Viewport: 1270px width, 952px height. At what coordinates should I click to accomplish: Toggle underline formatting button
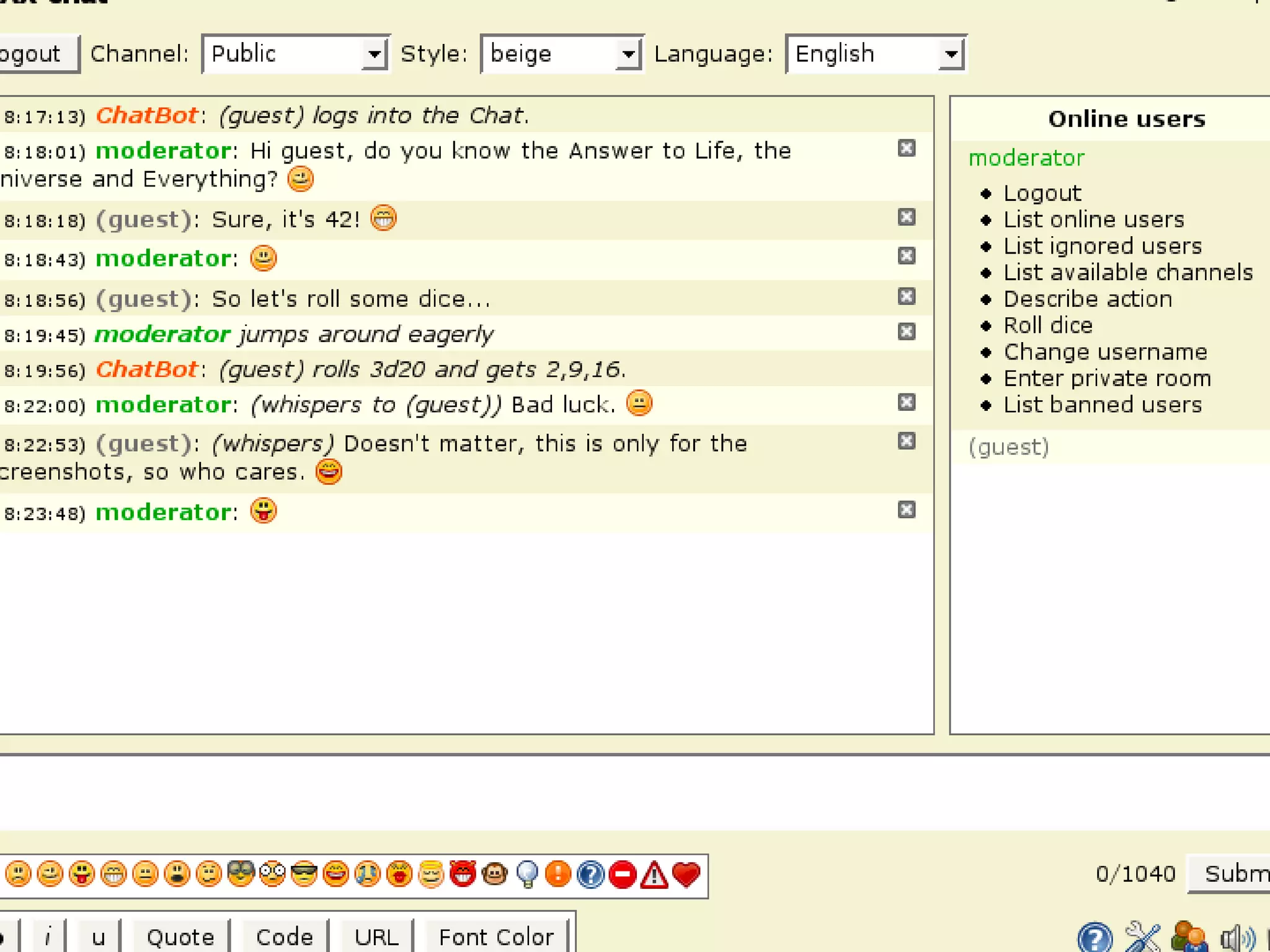(98, 937)
